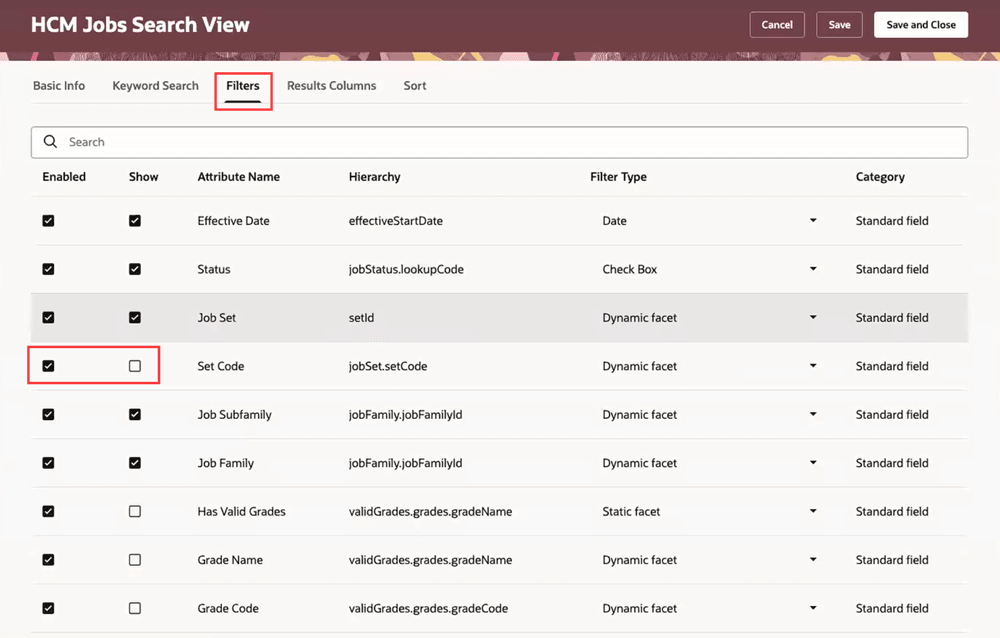
Task: Uncheck Enabled for Has Valid Grades
Action: point(48,512)
